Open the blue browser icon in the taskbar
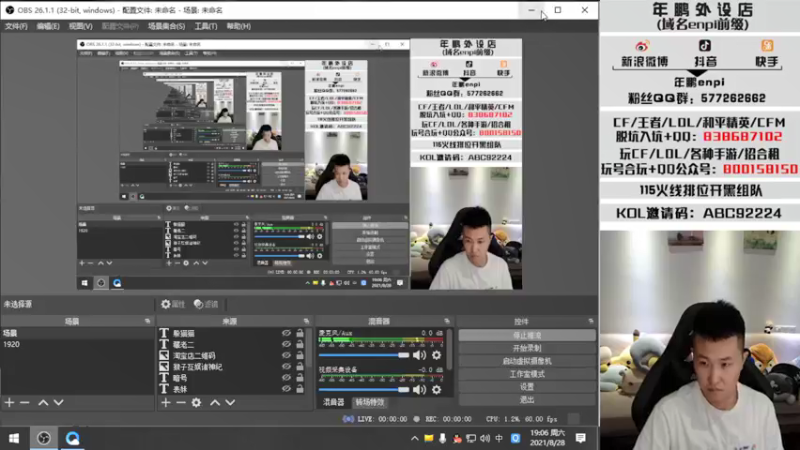Screen dimensions: 800x450 pos(72,438)
